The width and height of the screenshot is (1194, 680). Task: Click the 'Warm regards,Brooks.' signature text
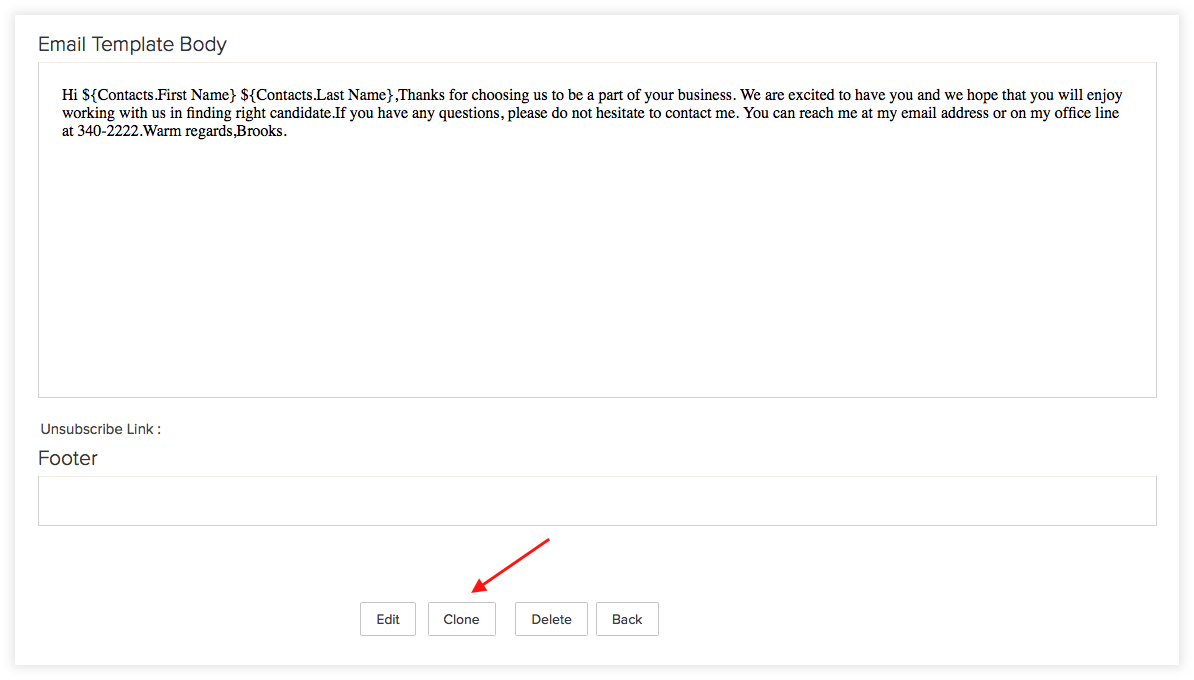215,131
